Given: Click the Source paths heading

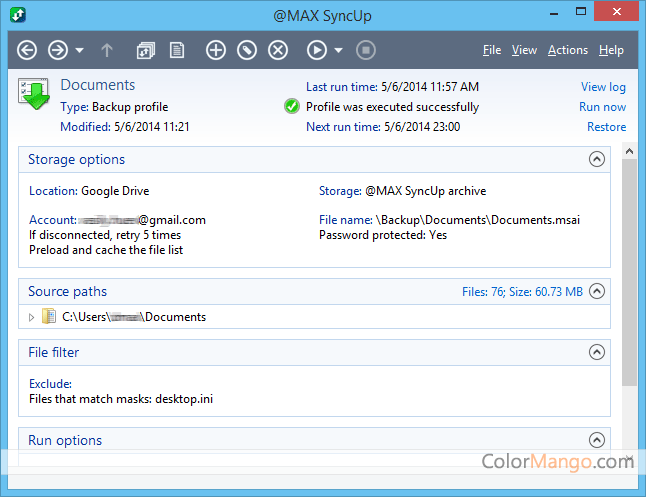Looking at the screenshot, I should pyautogui.click(x=68, y=291).
